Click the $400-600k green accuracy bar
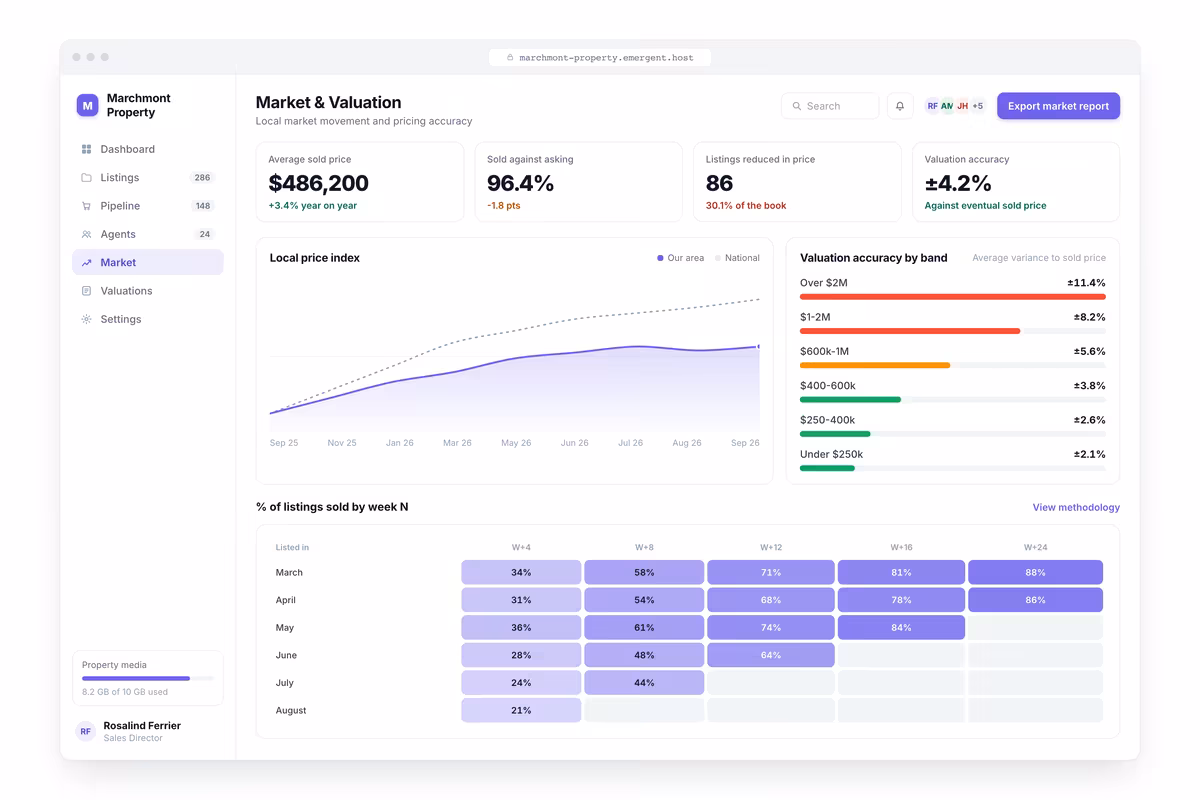This screenshot has width=1200, height=800. point(850,400)
